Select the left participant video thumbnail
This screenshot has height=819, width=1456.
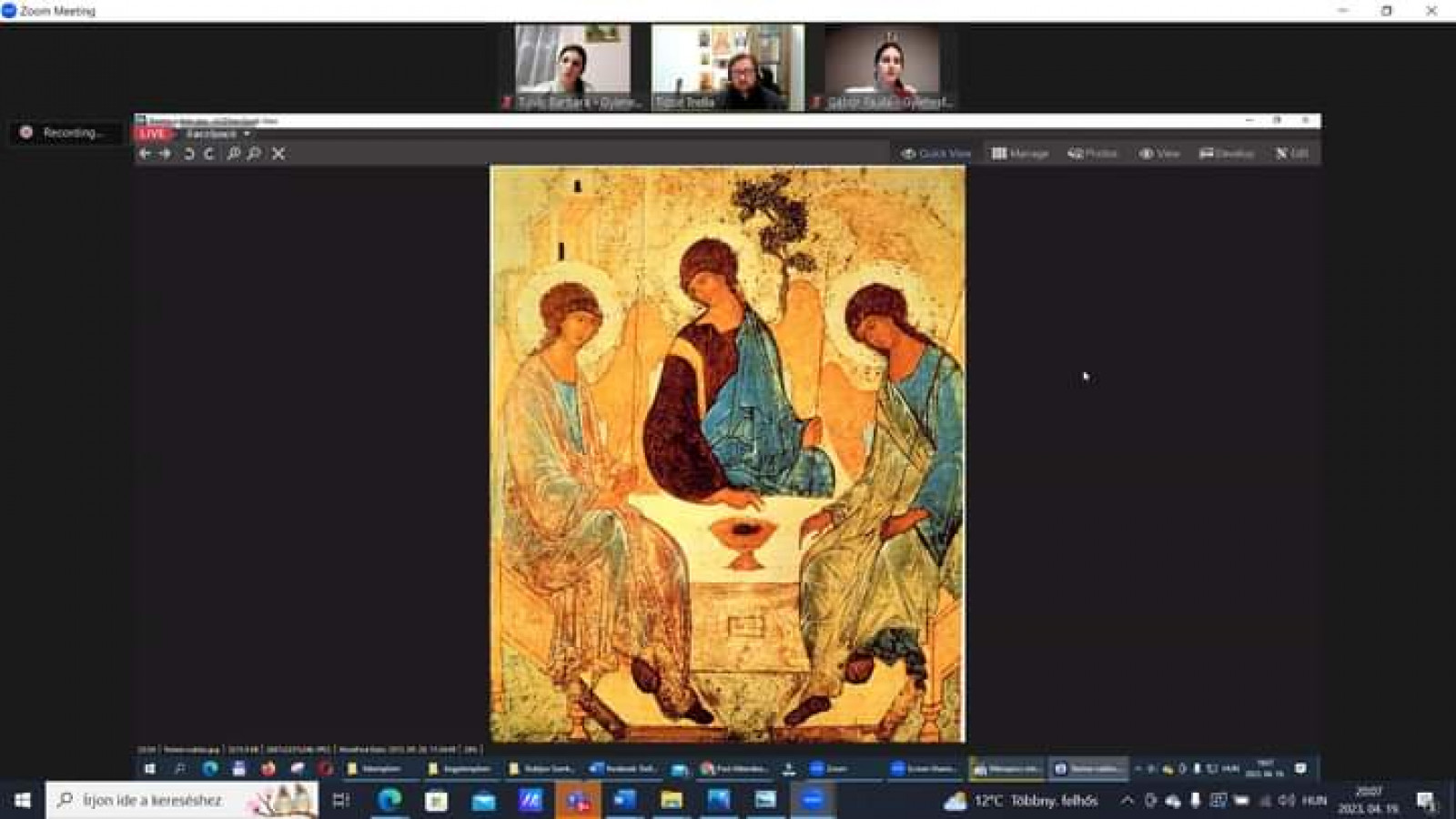572,67
